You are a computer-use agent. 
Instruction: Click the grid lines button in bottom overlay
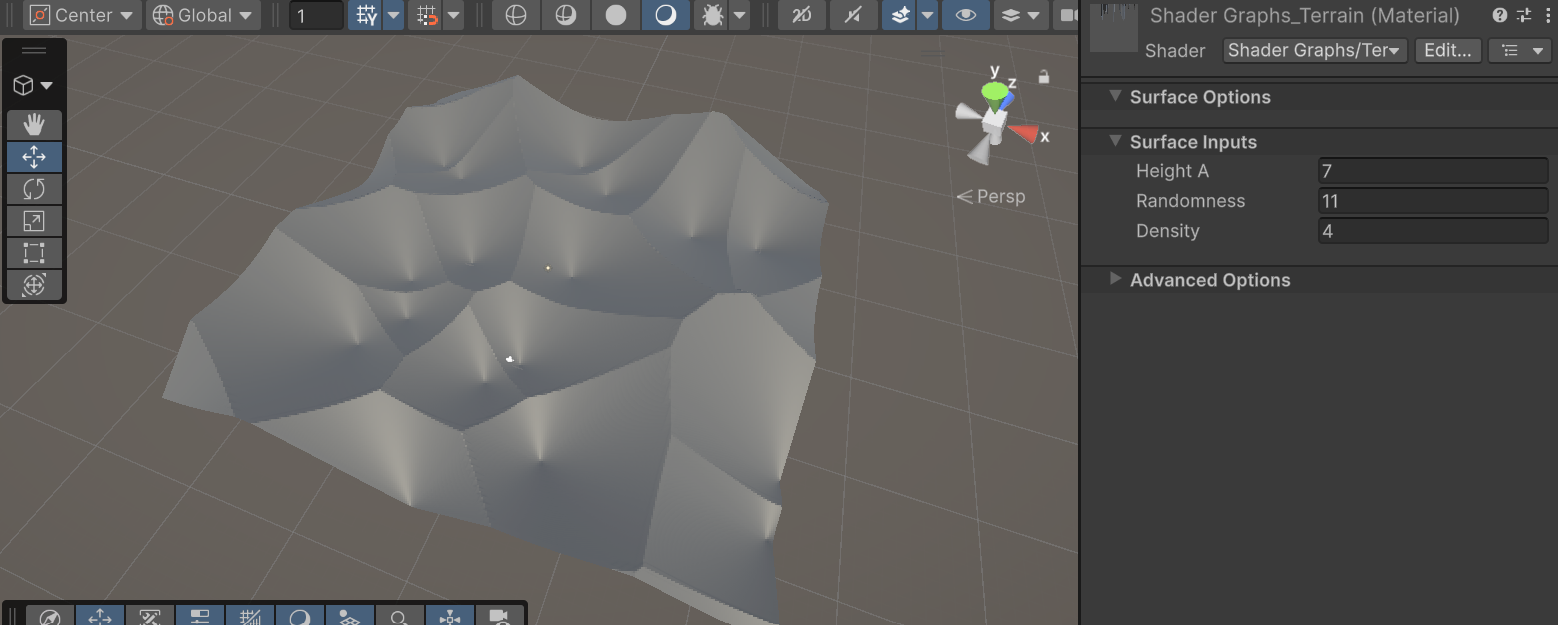pyautogui.click(x=250, y=616)
